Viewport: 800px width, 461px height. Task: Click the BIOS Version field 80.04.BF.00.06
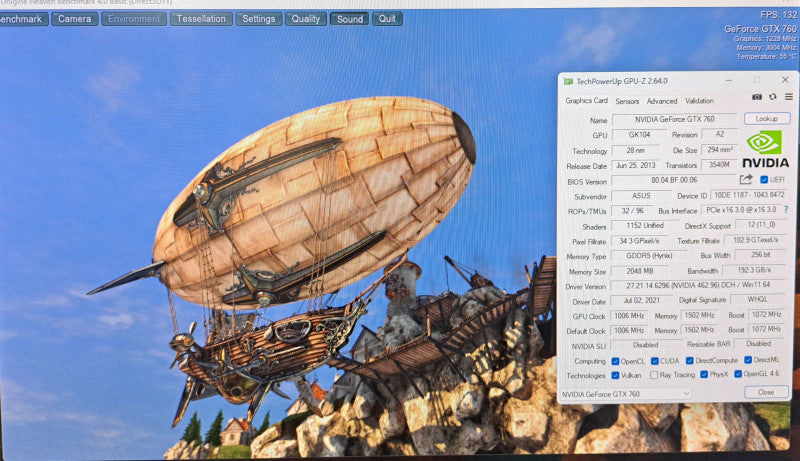[x=674, y=180]
